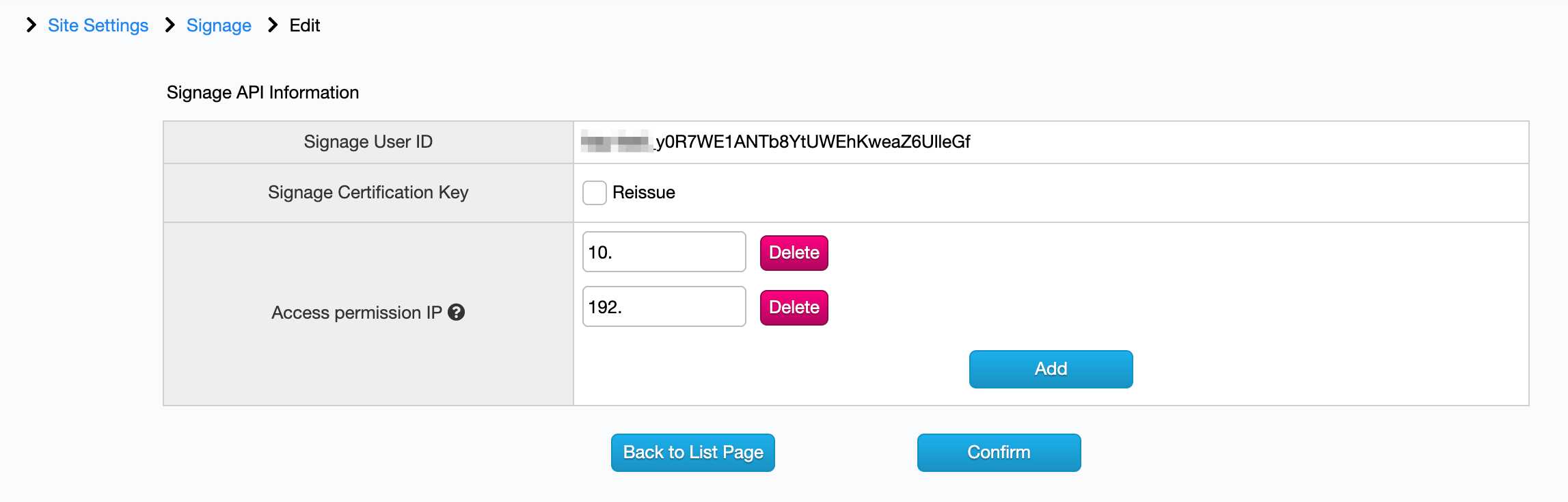The image size is (1568, 502).
Task: Confirm the signage settings
Action: pyautogui.click(x=999, y=453)
